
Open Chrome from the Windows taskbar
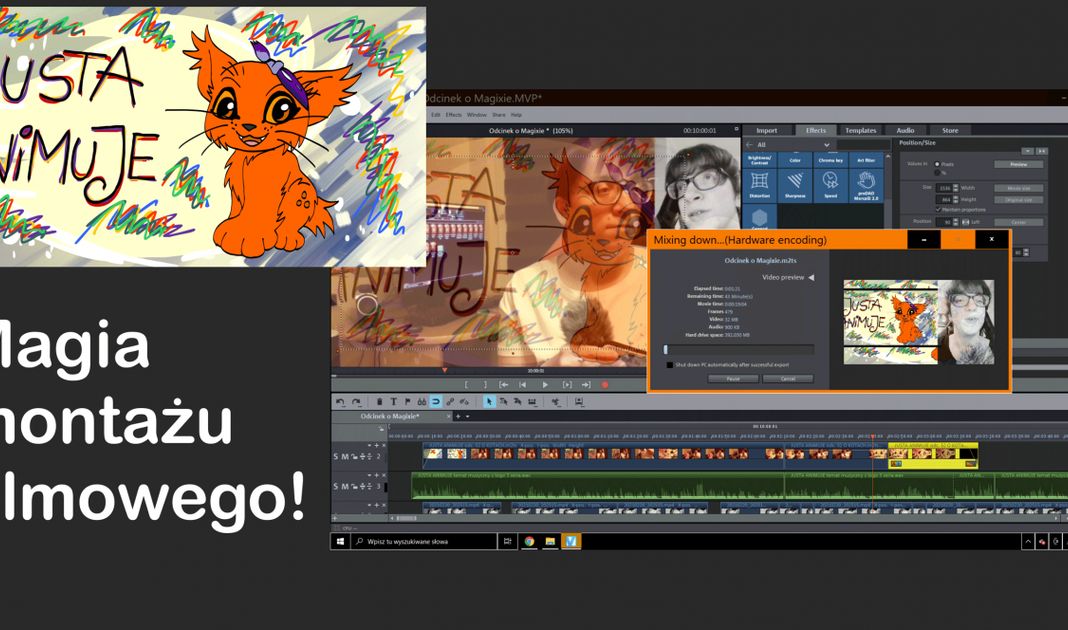(x=529, y=541)
